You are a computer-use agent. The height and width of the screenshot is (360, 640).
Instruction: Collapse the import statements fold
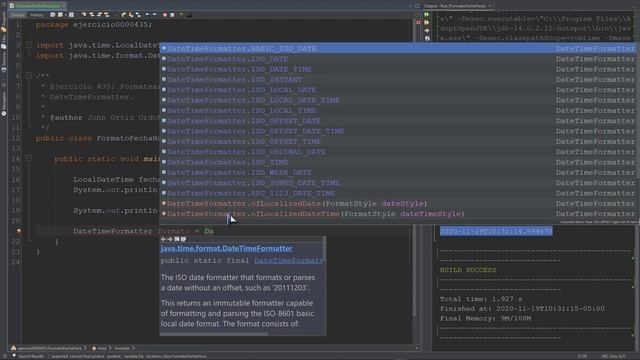click(x=29, y=45)
